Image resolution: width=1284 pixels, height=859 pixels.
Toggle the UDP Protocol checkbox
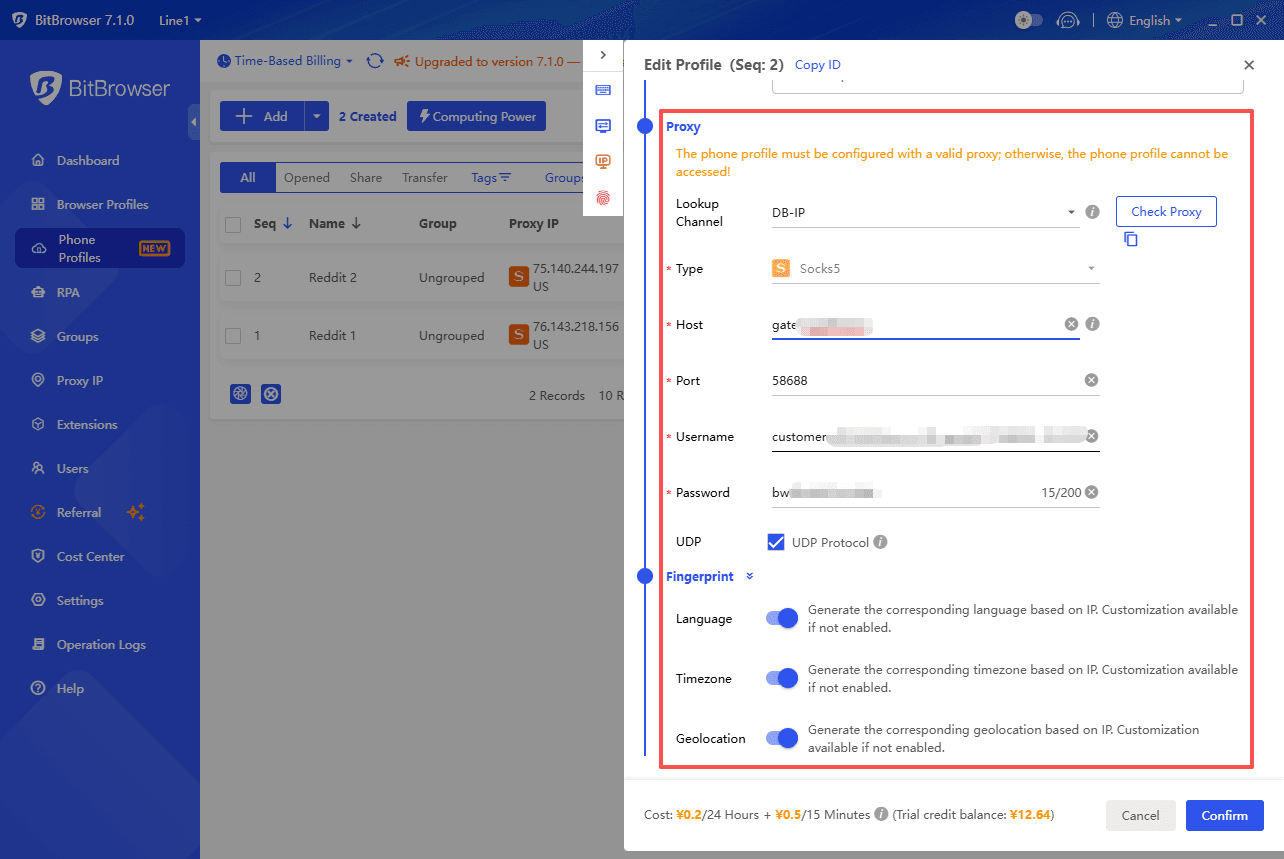(776, 542)
